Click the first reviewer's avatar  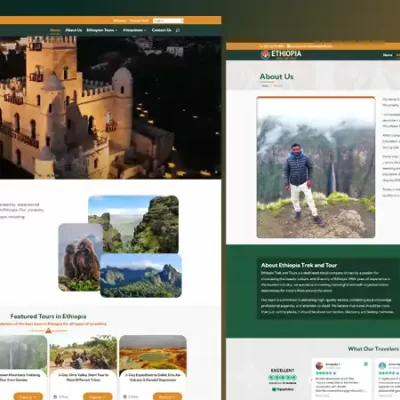(319, 366)
